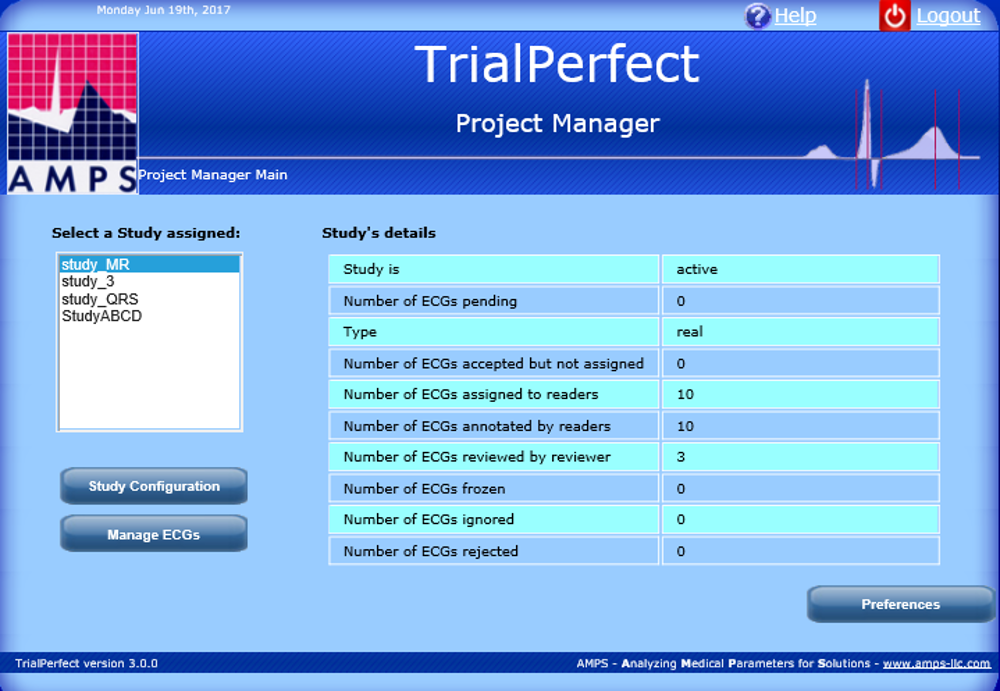Screen dimensions: 1000x691
Task: Click the "Study's details" heading
Action: [379, 233]
